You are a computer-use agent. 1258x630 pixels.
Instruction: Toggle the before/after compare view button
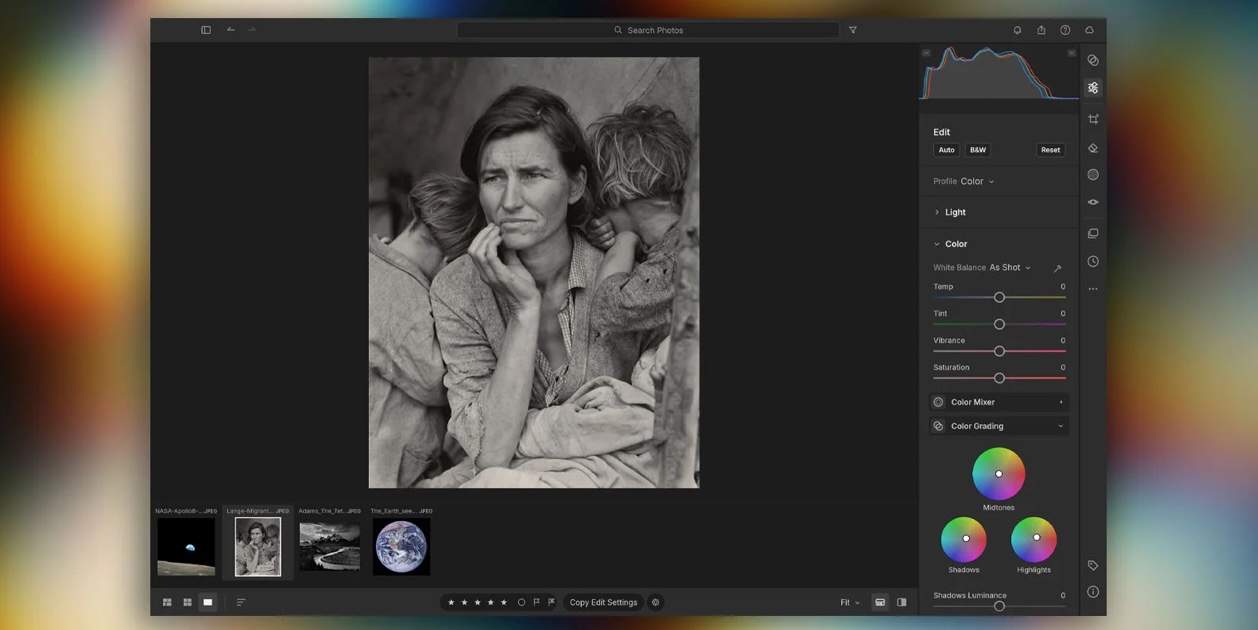tap(902, 602)
